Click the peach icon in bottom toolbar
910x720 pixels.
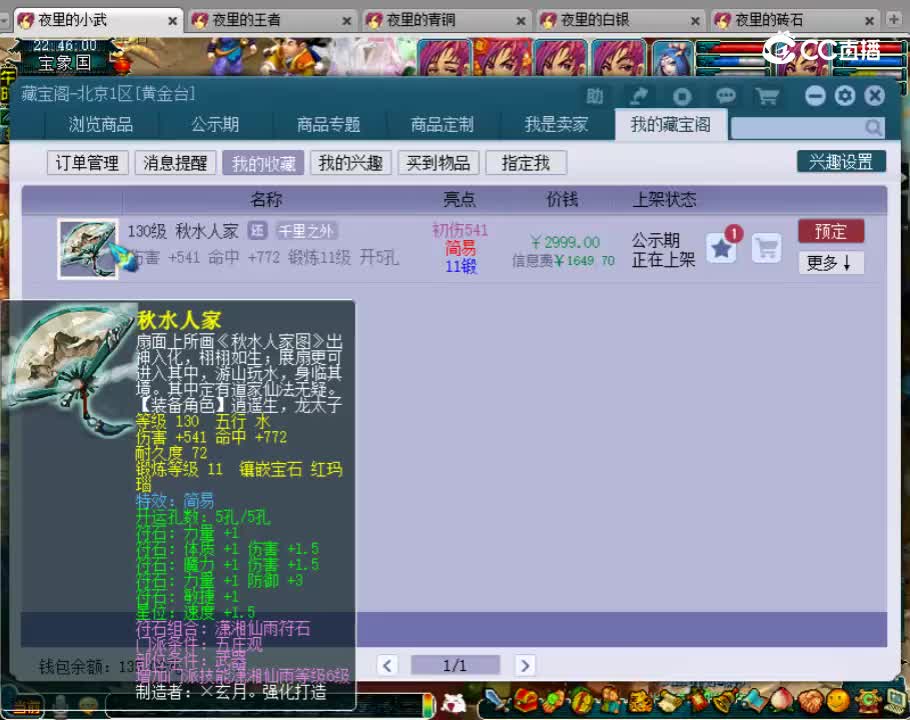(781, 700)
